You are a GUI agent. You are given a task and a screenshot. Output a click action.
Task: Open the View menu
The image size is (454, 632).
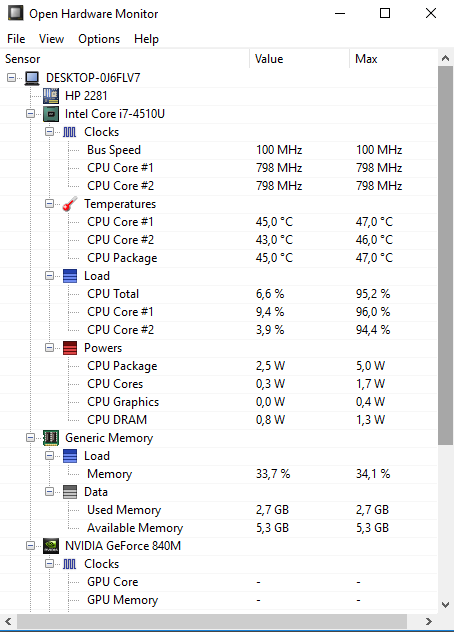tap(51, 39)
